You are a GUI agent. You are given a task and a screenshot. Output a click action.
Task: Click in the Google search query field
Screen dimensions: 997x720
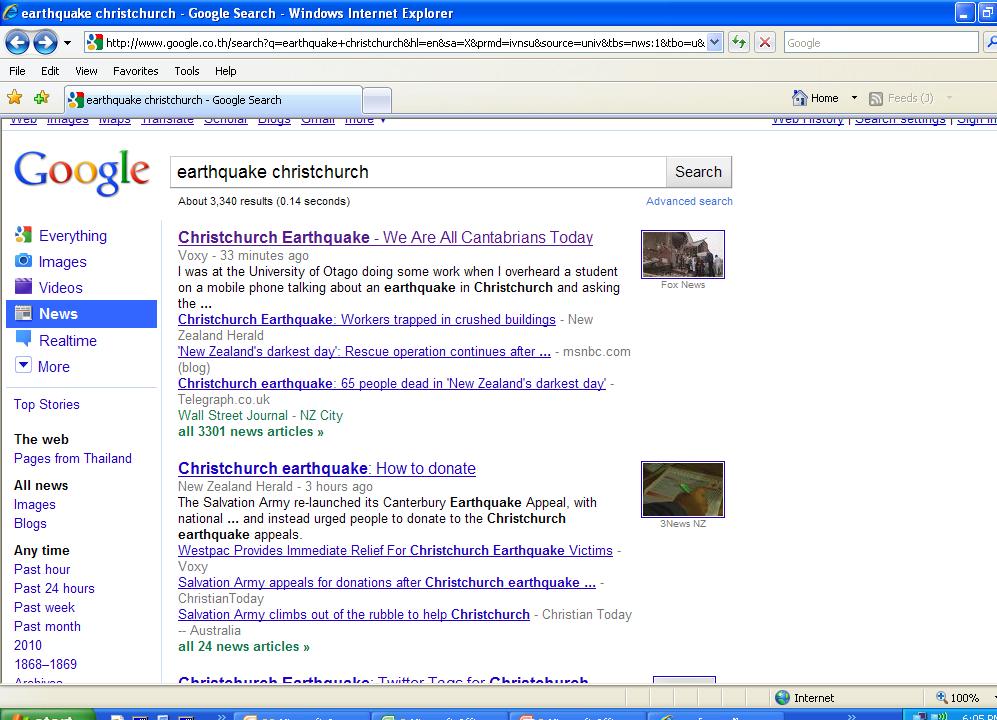point(417,172)
